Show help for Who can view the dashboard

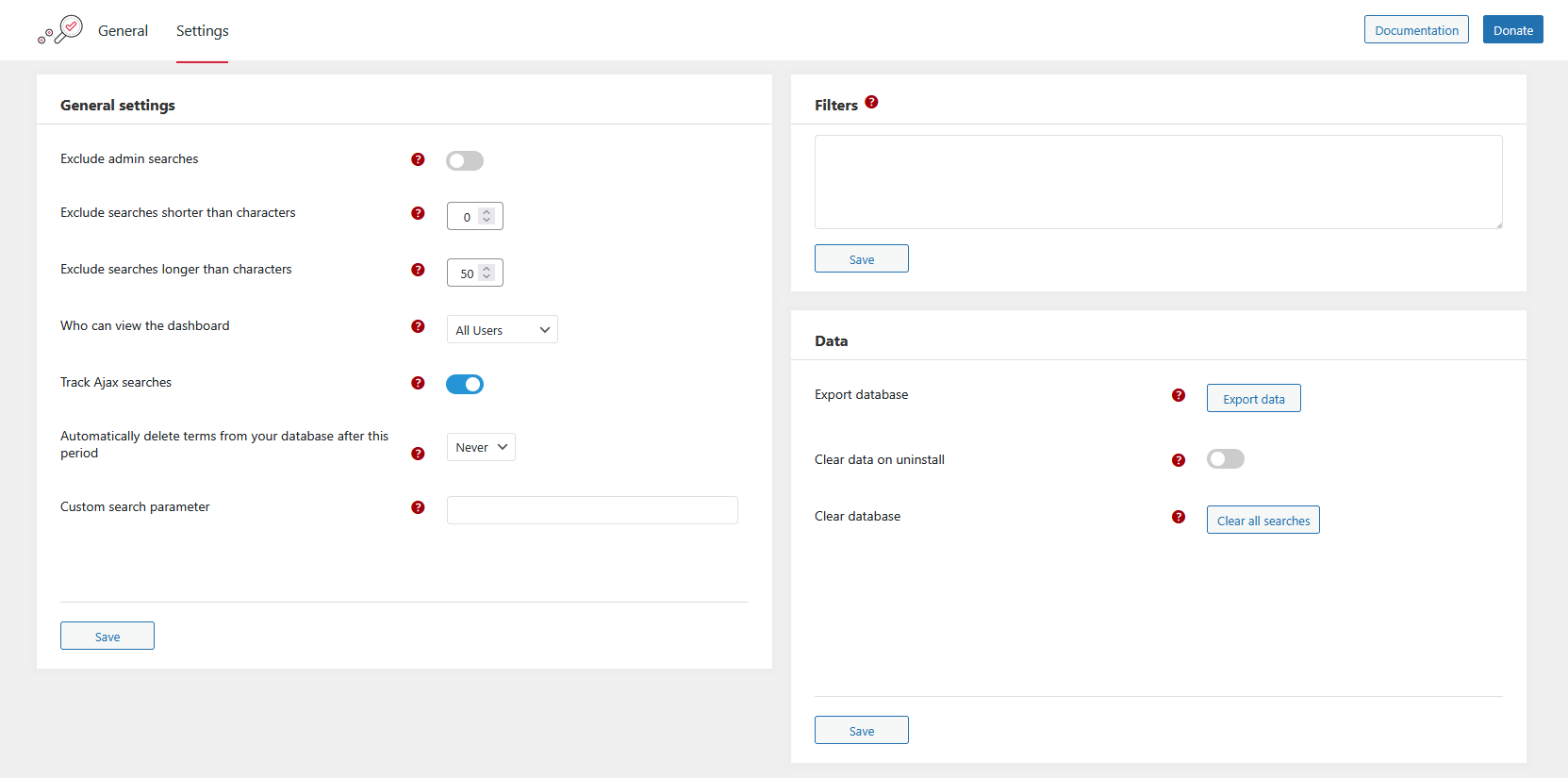[418, 326]
